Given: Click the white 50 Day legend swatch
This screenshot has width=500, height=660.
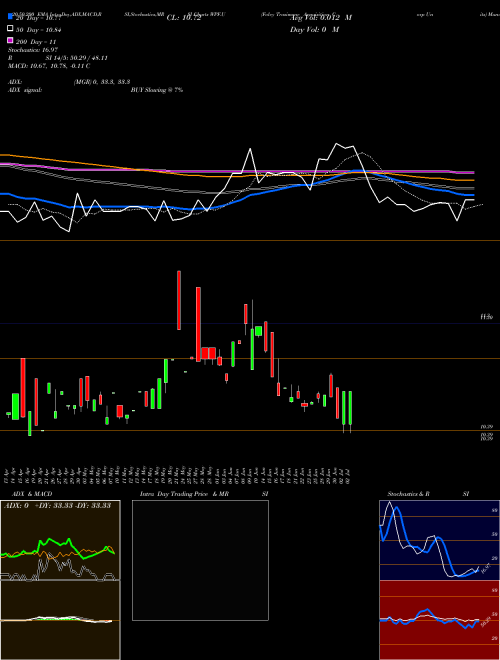Looking at the screenshot, I should [10, 29].
